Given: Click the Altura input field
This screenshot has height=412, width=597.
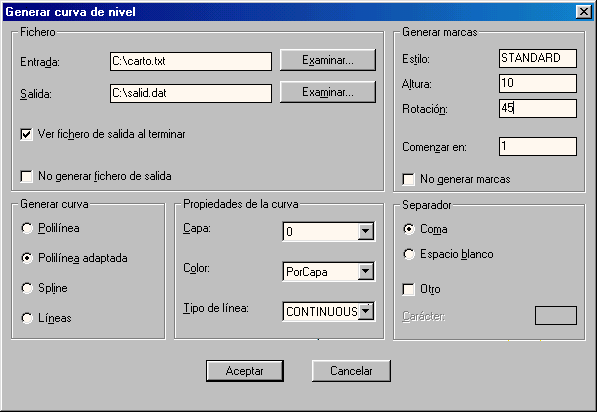Looking at the screenshot, I should (538, 83).
